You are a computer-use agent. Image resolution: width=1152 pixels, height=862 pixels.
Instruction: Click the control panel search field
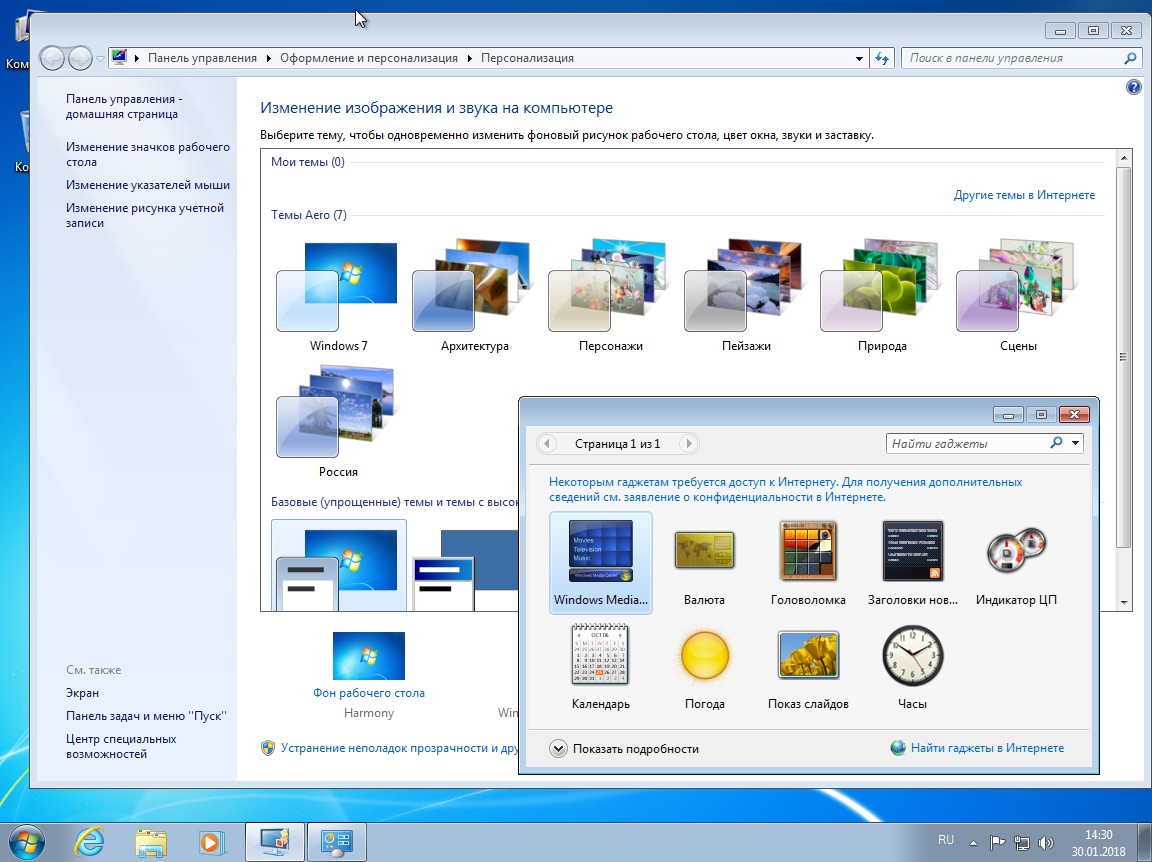1014,58
